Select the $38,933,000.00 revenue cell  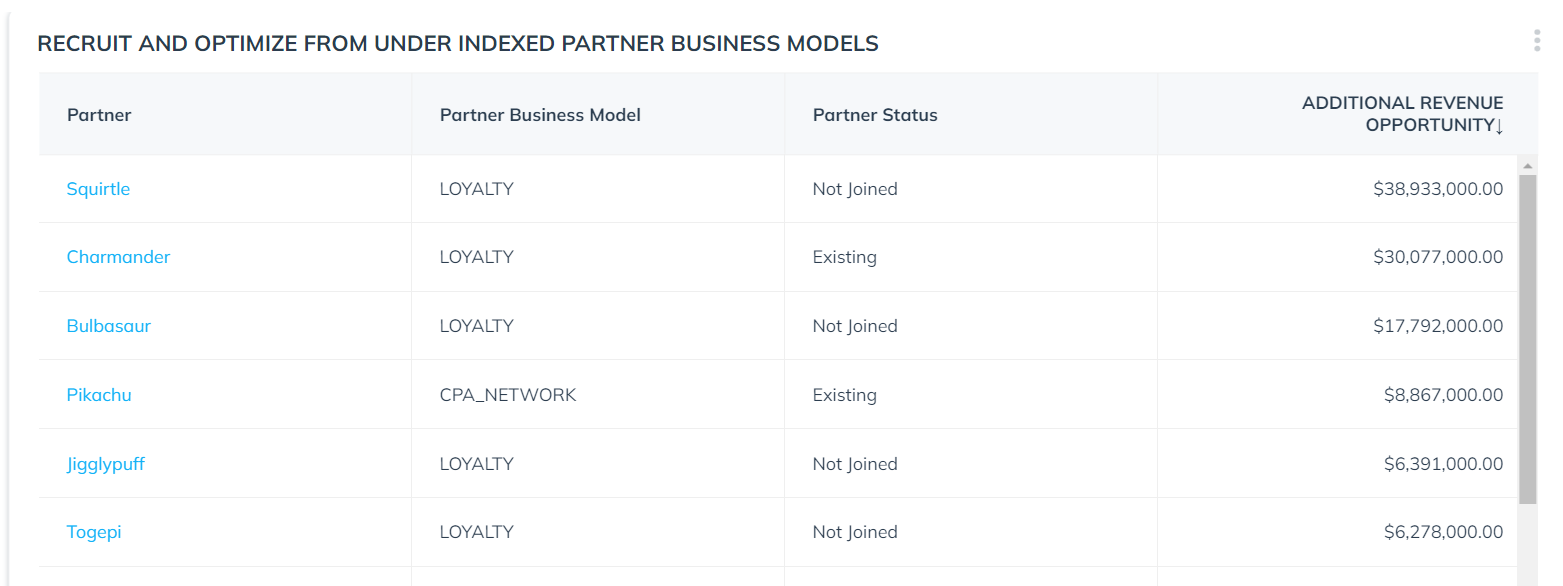coord(1338,189)
